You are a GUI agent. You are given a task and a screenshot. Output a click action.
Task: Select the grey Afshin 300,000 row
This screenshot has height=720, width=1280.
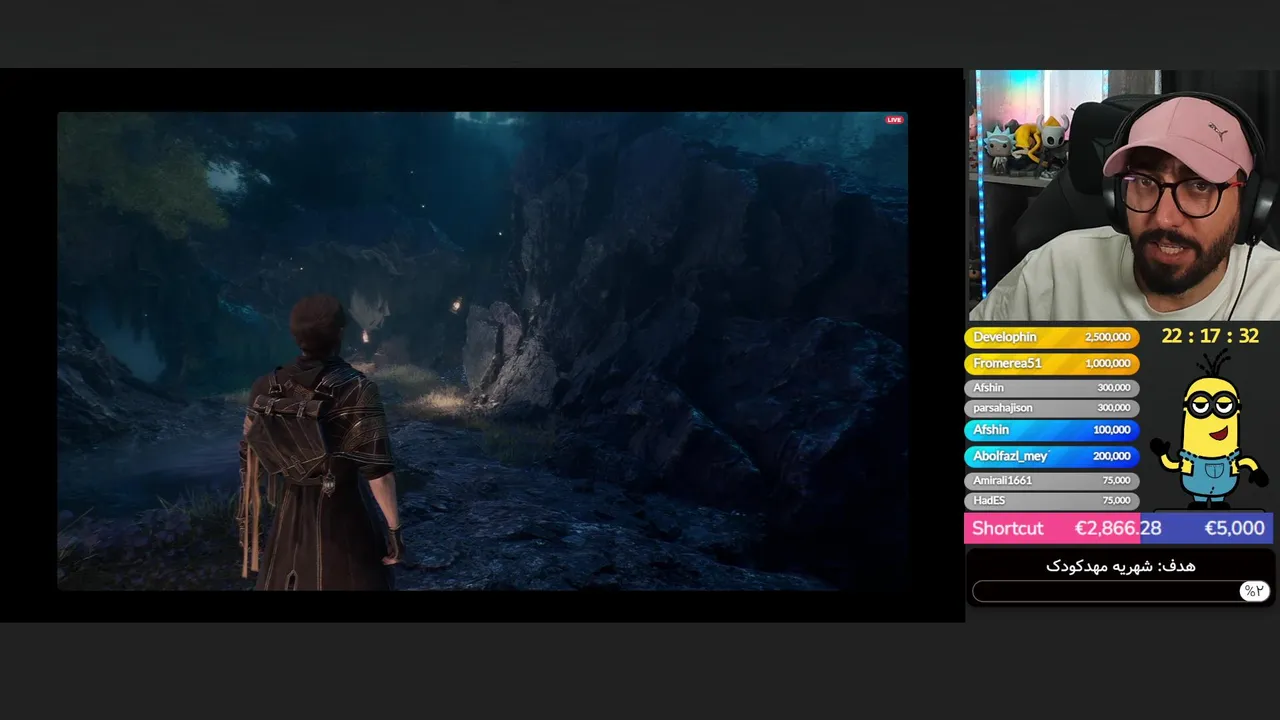point(1051,387)
